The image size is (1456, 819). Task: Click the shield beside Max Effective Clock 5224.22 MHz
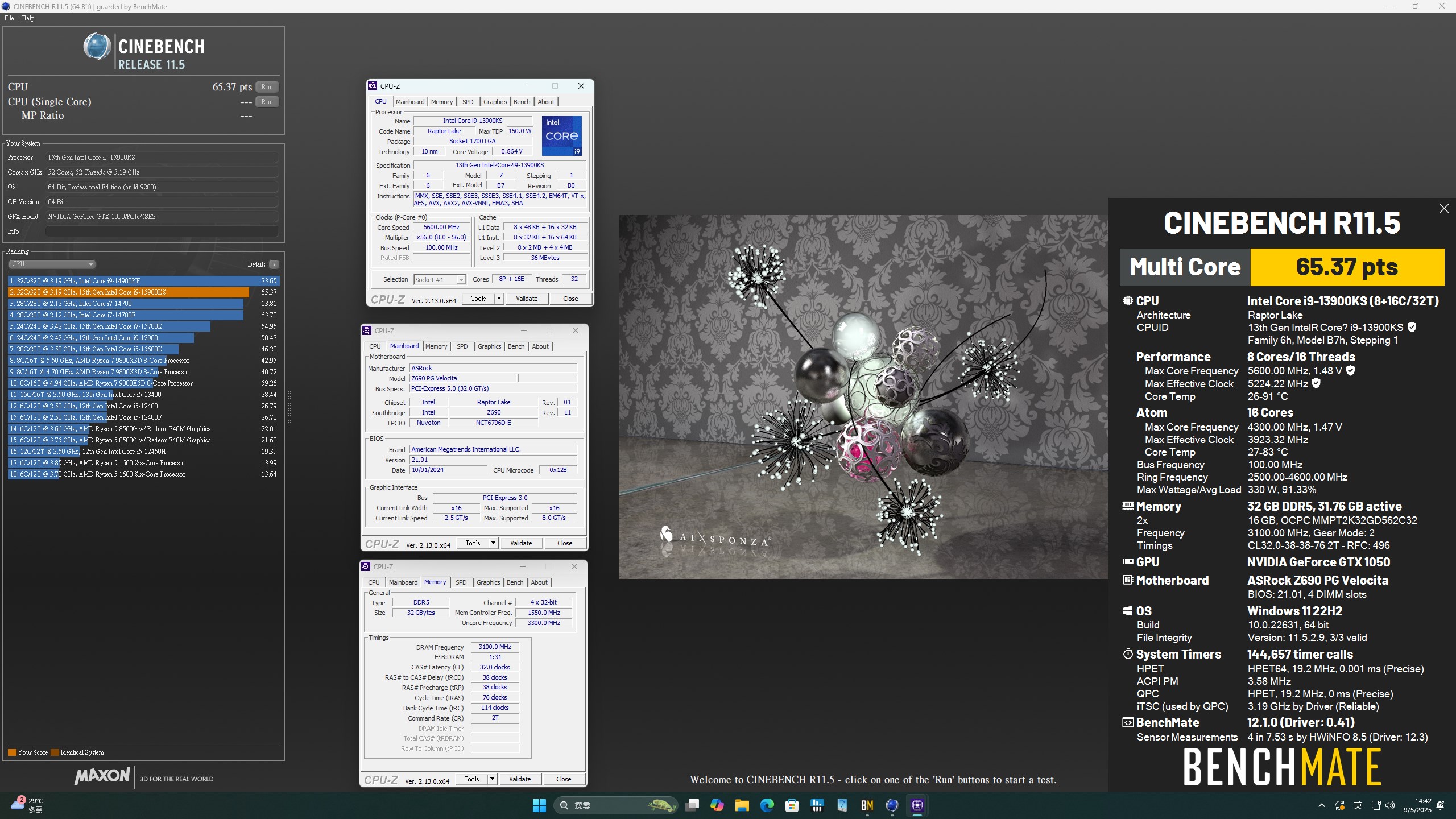pos(1316,383)
